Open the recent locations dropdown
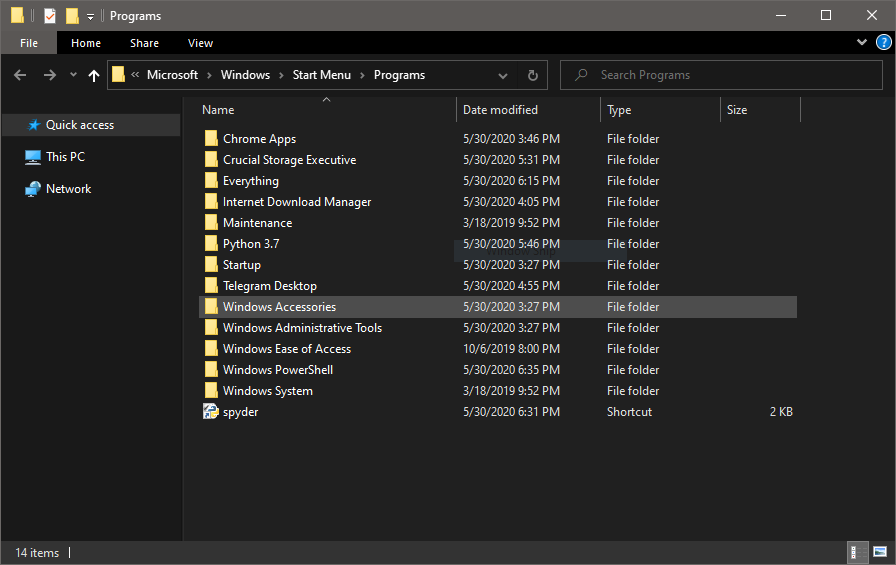This screenshot has height=565, width=896. 73,75
